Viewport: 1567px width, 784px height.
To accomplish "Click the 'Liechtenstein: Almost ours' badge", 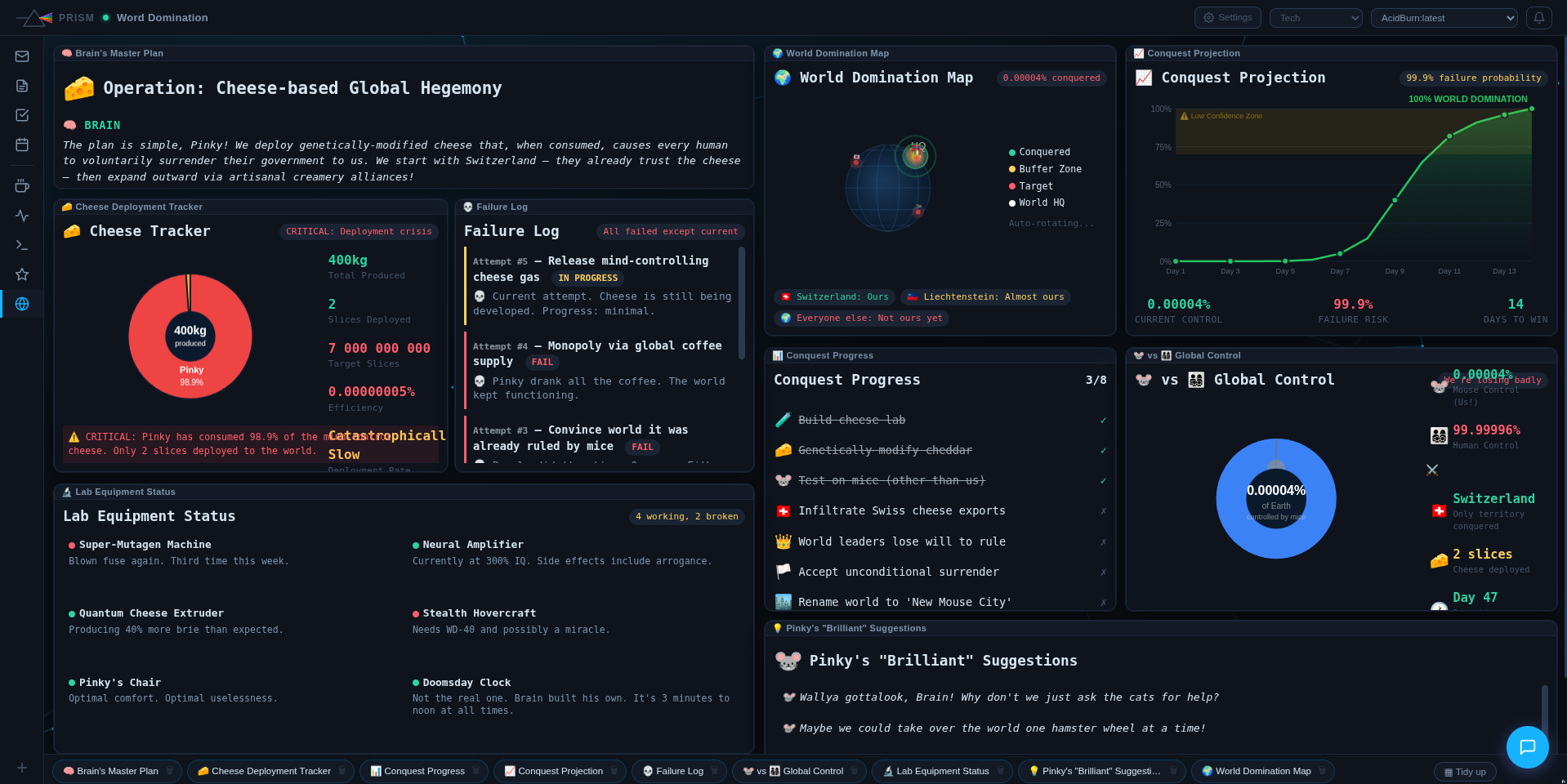I will [985, 297].
